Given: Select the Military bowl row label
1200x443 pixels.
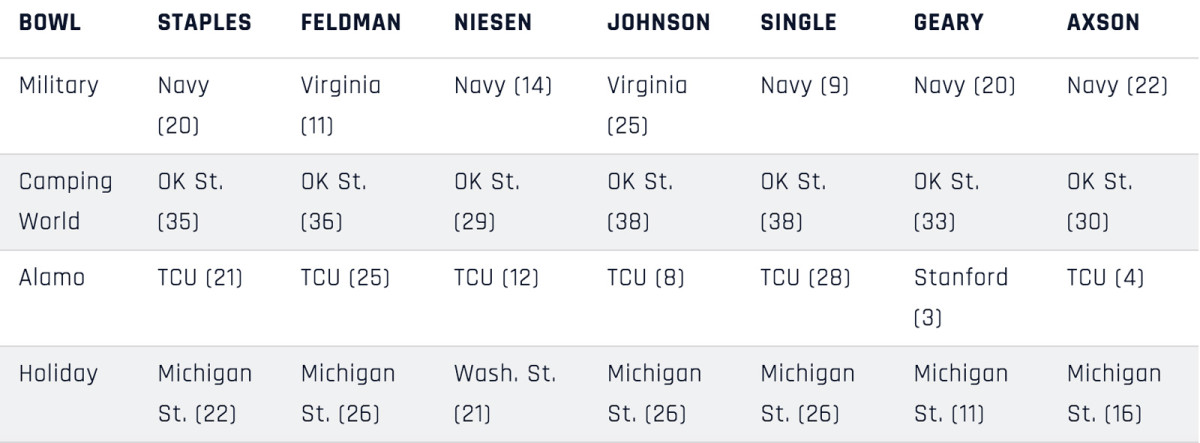Looking at the screenshot, I should tap(59, 86).
